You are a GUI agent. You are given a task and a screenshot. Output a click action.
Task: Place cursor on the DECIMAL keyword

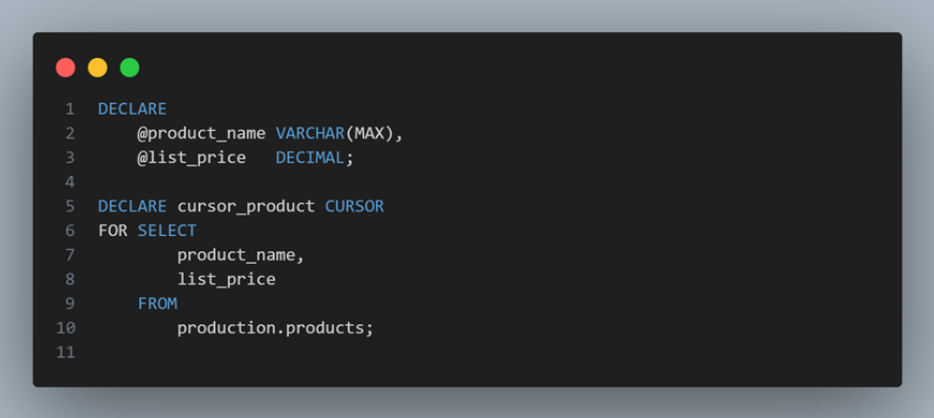click(x=310, y=158)
